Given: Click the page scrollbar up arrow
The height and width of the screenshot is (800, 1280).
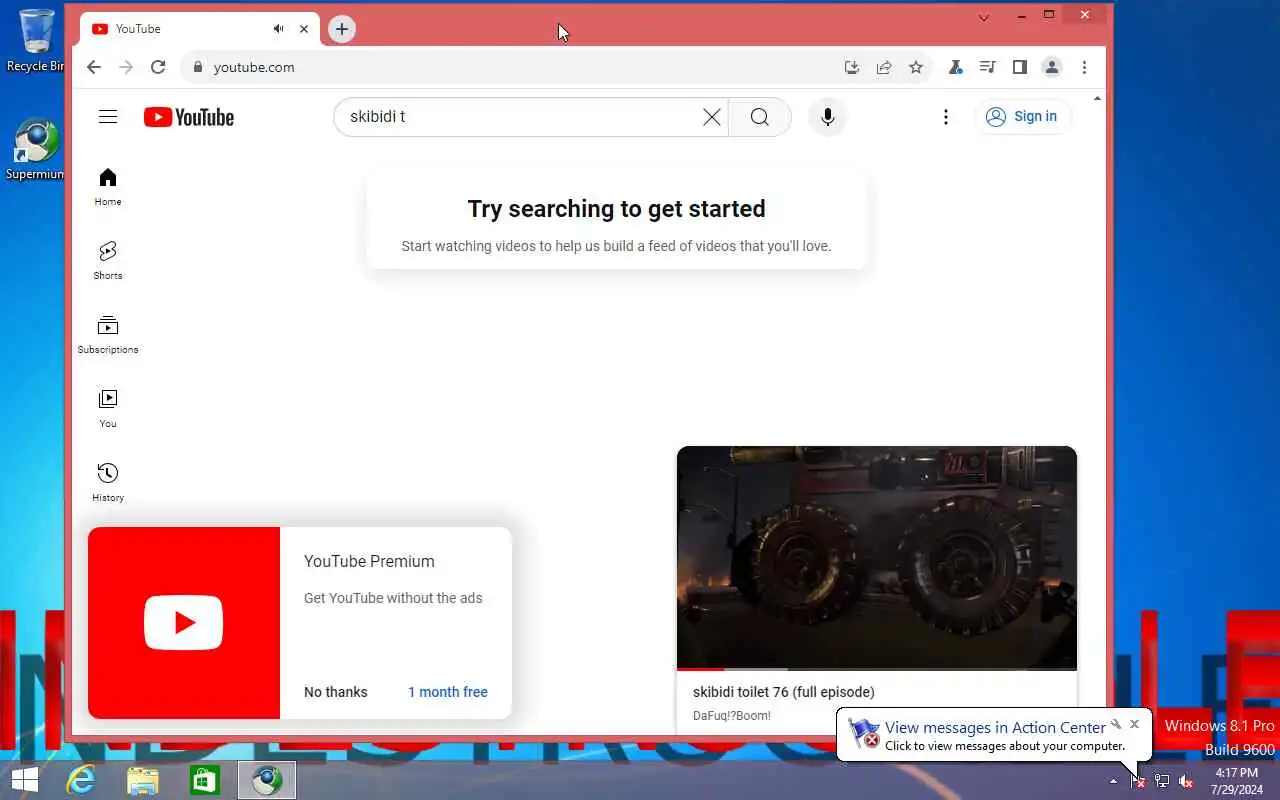Looking at the screenshot, I should tap(1097, 99).
